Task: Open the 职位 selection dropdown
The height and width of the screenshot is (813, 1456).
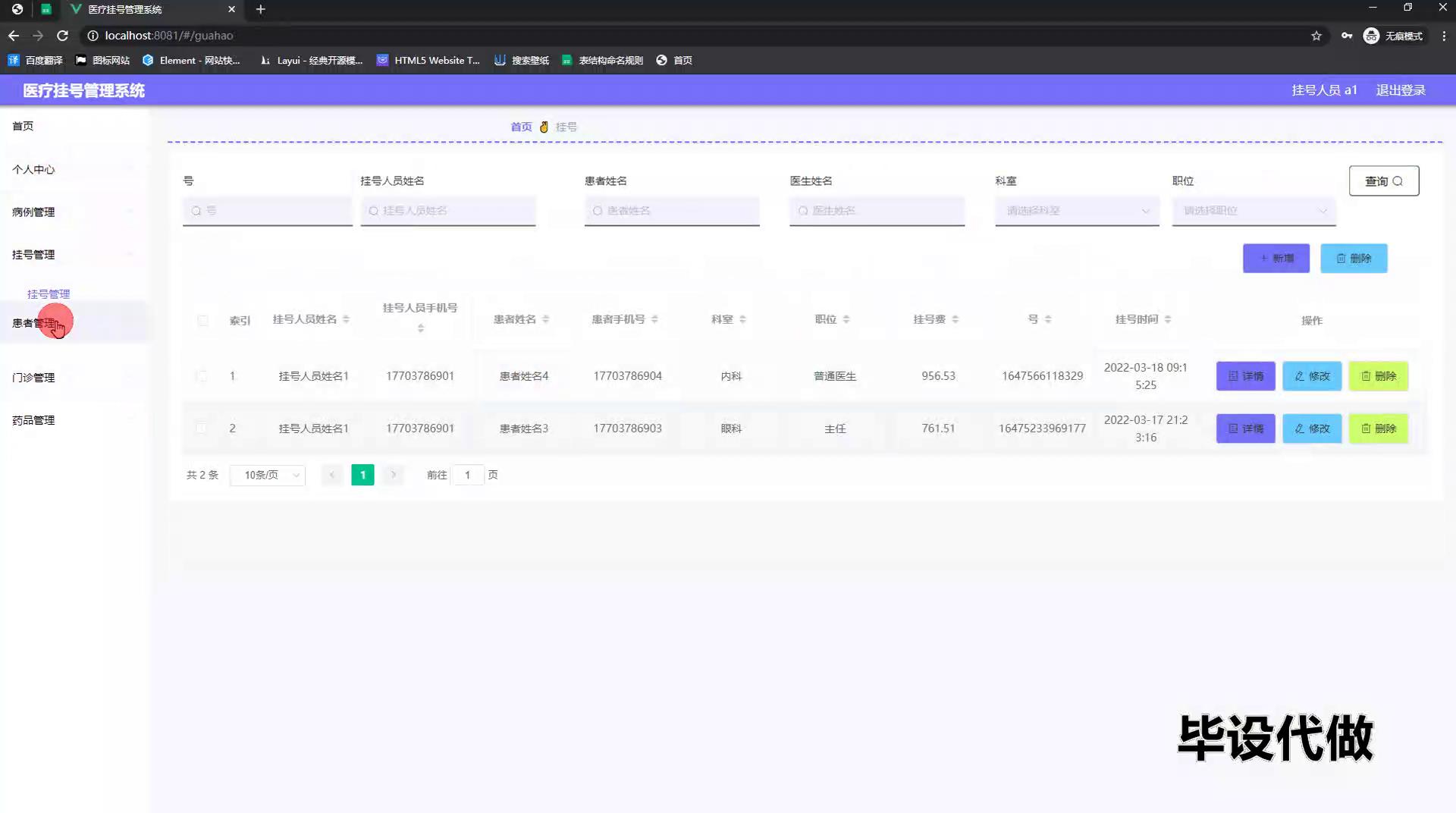Action: pyautogui.click(x=1254, y=211)
